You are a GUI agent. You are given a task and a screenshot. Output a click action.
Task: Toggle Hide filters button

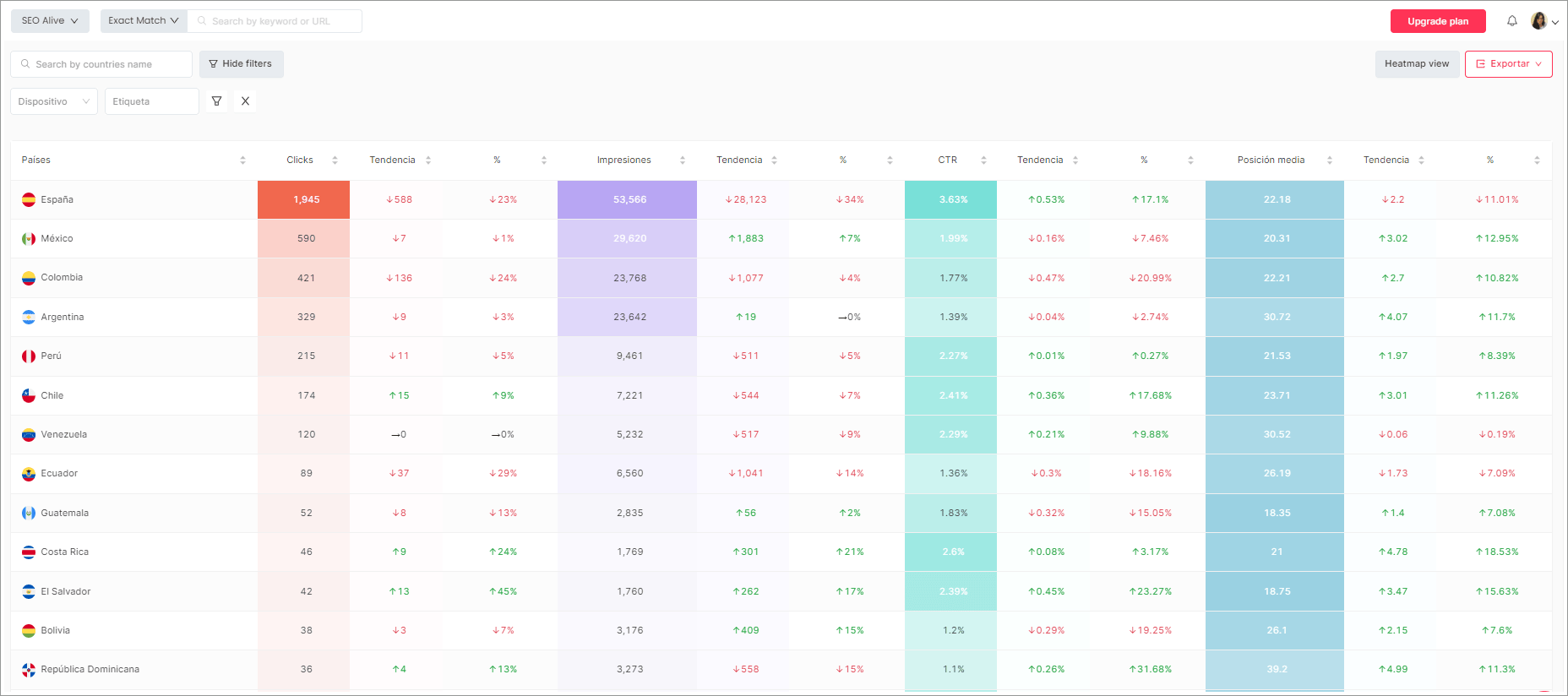pyautogui.click(x=241, y=64)
